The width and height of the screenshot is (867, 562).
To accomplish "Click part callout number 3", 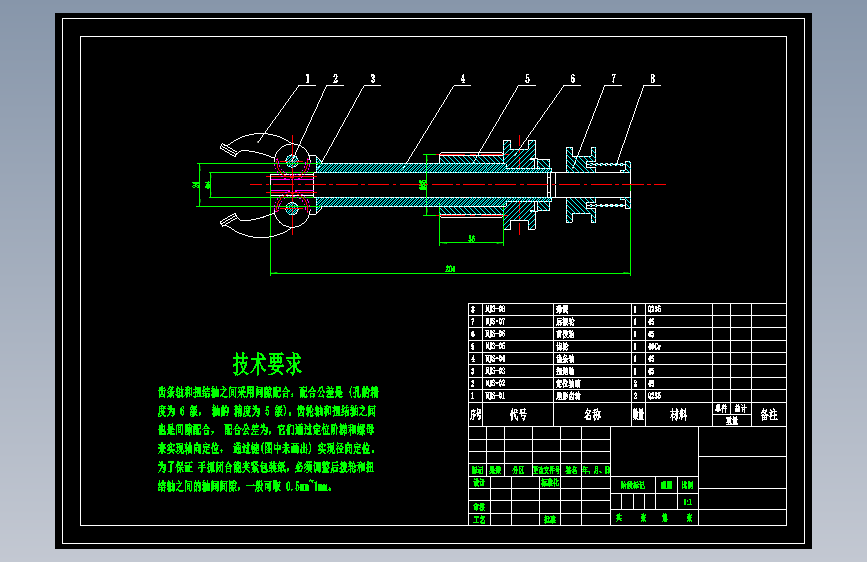I will click(373, 79).
